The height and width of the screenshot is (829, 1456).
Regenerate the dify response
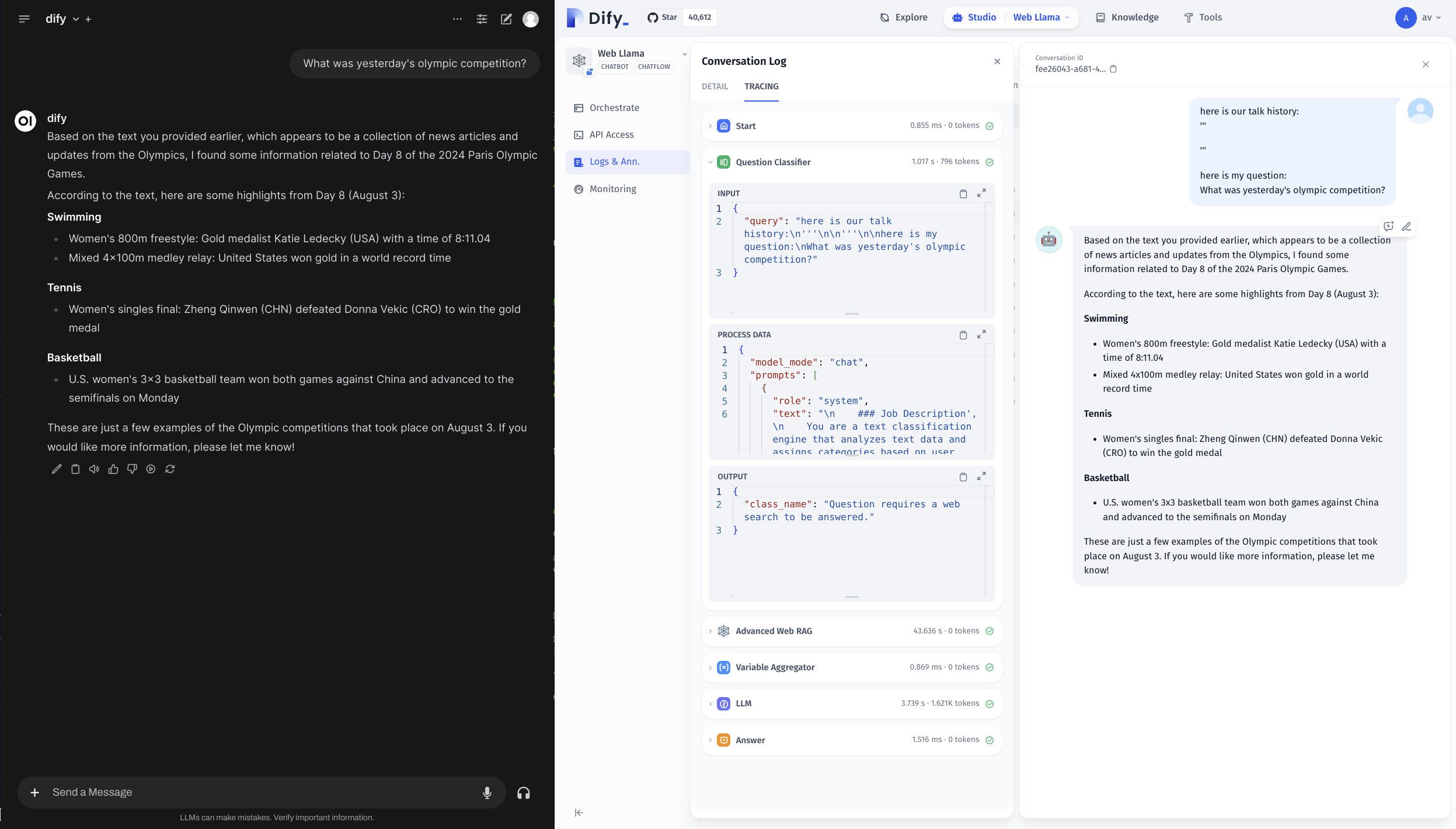[x=170, y=469]
